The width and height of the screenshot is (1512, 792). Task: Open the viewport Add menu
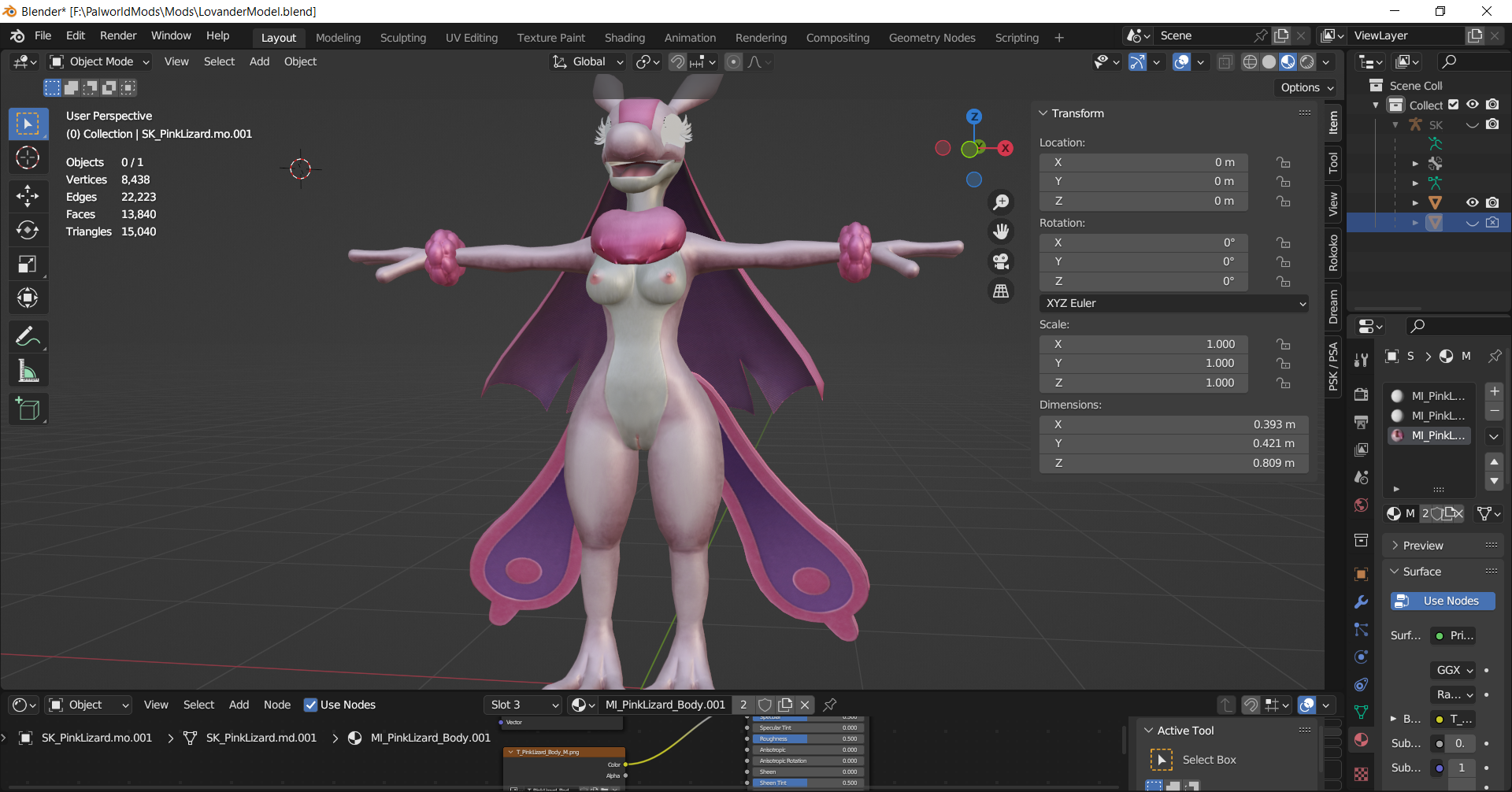(x=259, y=61)
